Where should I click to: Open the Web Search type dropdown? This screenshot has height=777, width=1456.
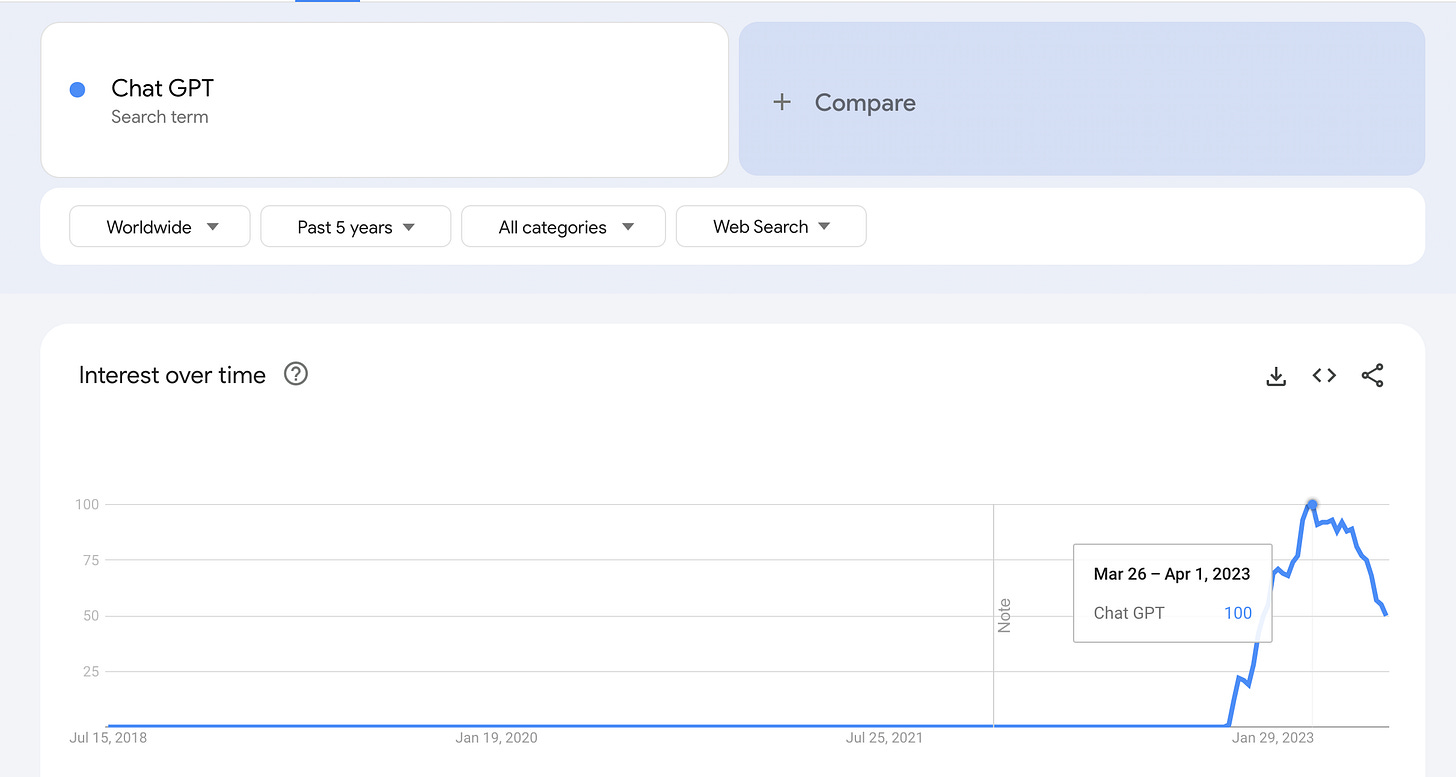click(x=771, y=227)
